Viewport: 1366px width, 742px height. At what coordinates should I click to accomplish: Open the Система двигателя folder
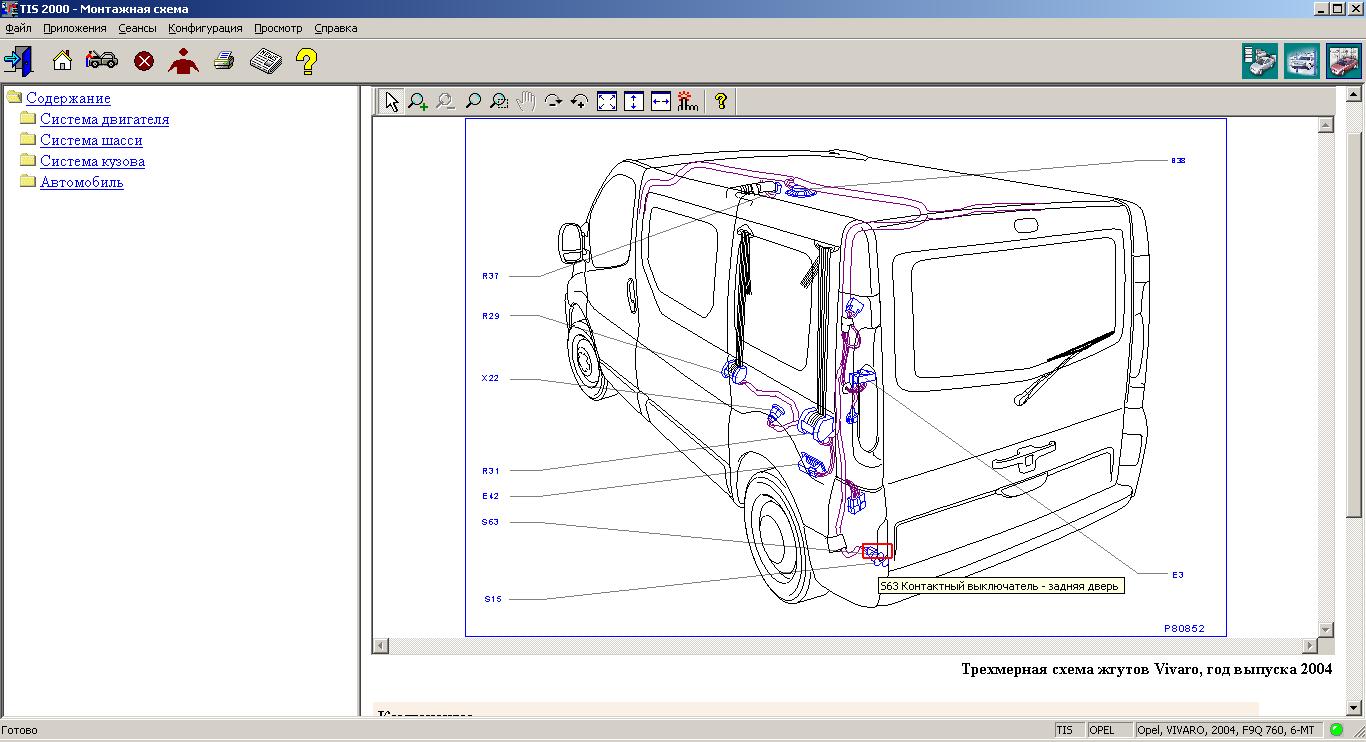pyautogui.click(x=104, y=119)
